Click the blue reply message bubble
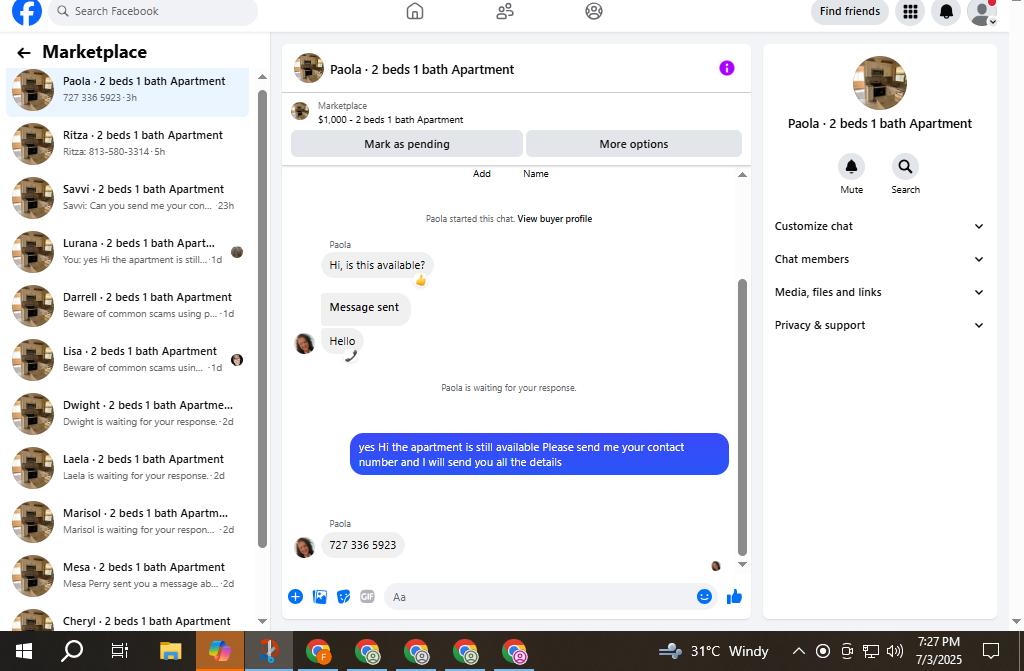Image resolution: width=1024 pixels, height=671 pixels. coord(539,454)
